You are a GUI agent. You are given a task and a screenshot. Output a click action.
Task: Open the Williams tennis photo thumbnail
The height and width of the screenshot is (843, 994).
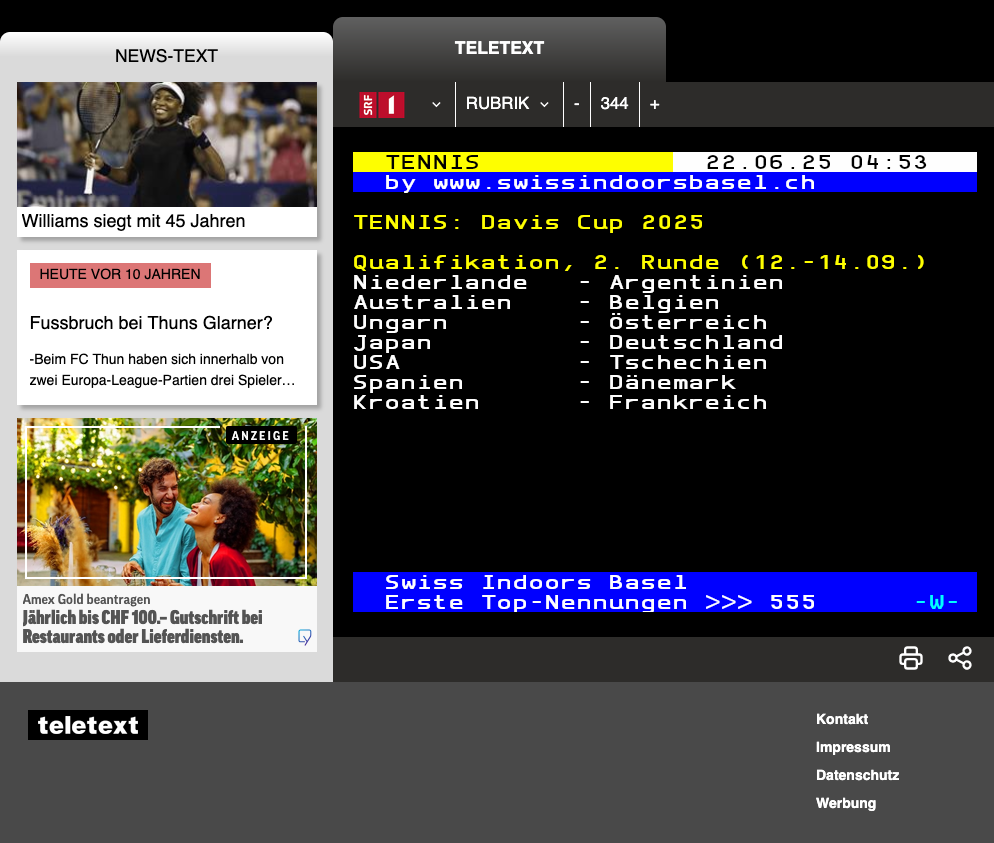(x=167, y=144)
